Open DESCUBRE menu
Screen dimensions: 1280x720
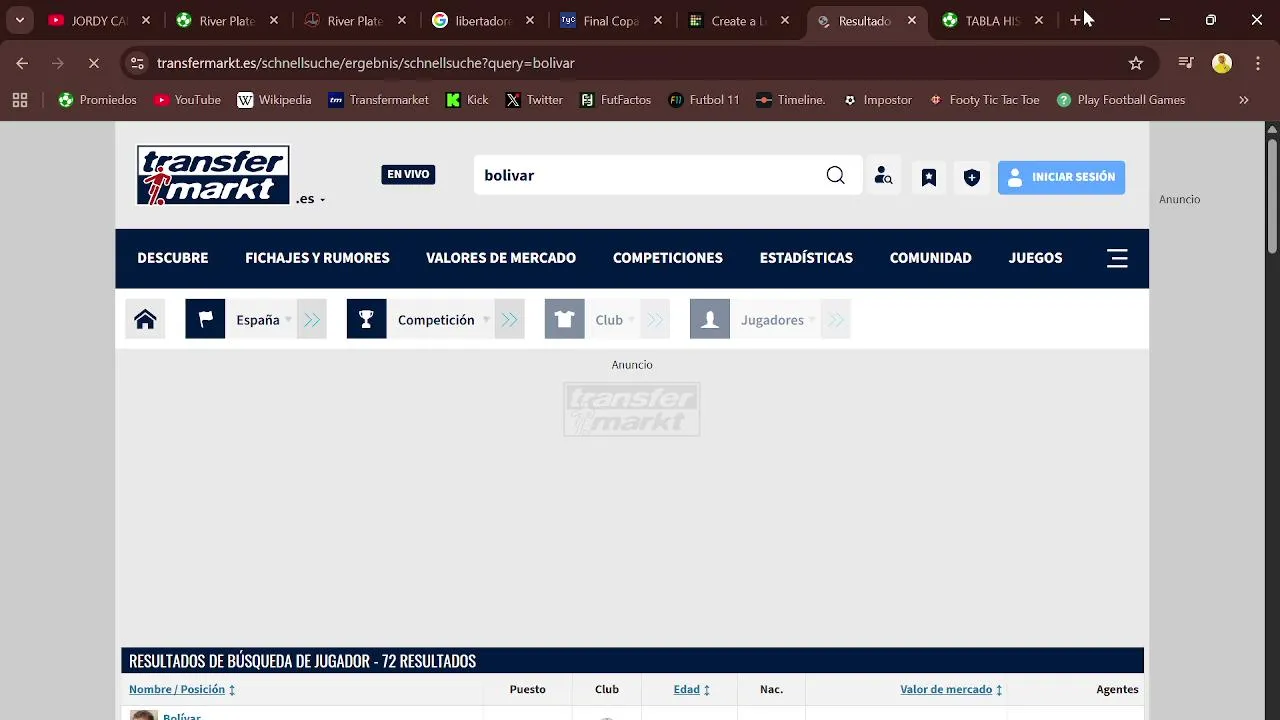pos(173,258)
